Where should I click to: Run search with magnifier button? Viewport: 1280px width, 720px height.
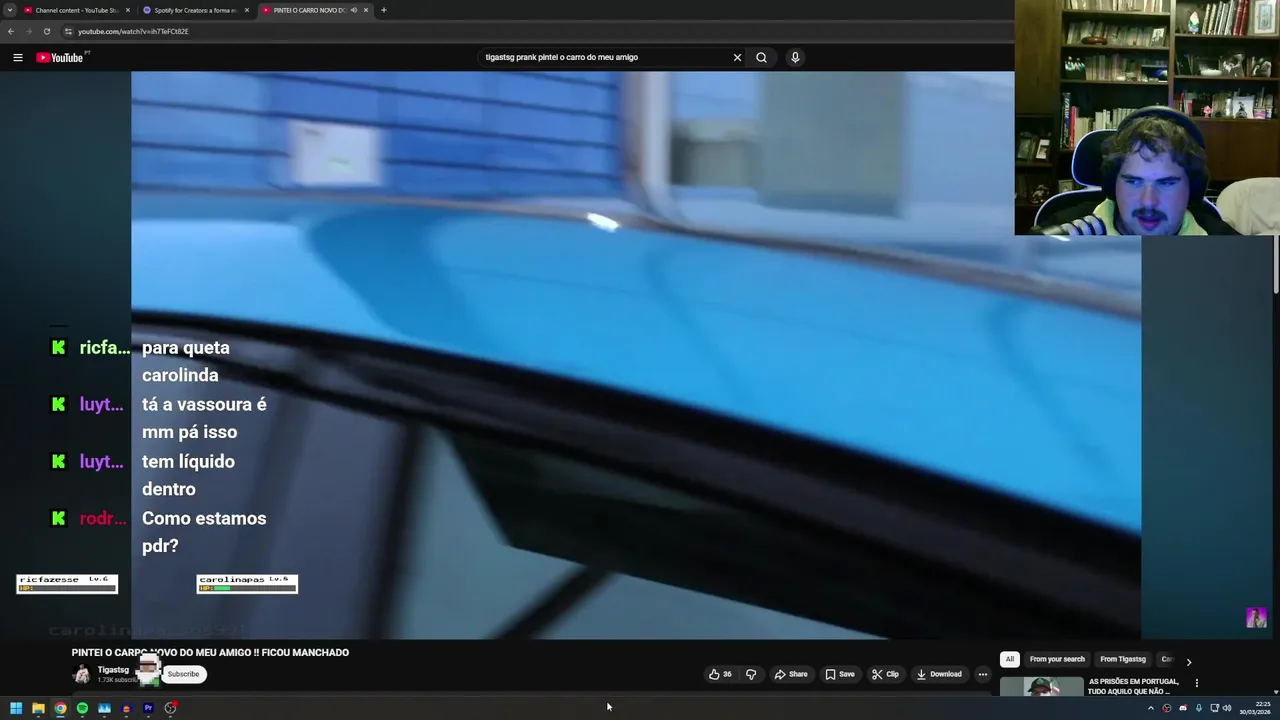coord(761,57)
